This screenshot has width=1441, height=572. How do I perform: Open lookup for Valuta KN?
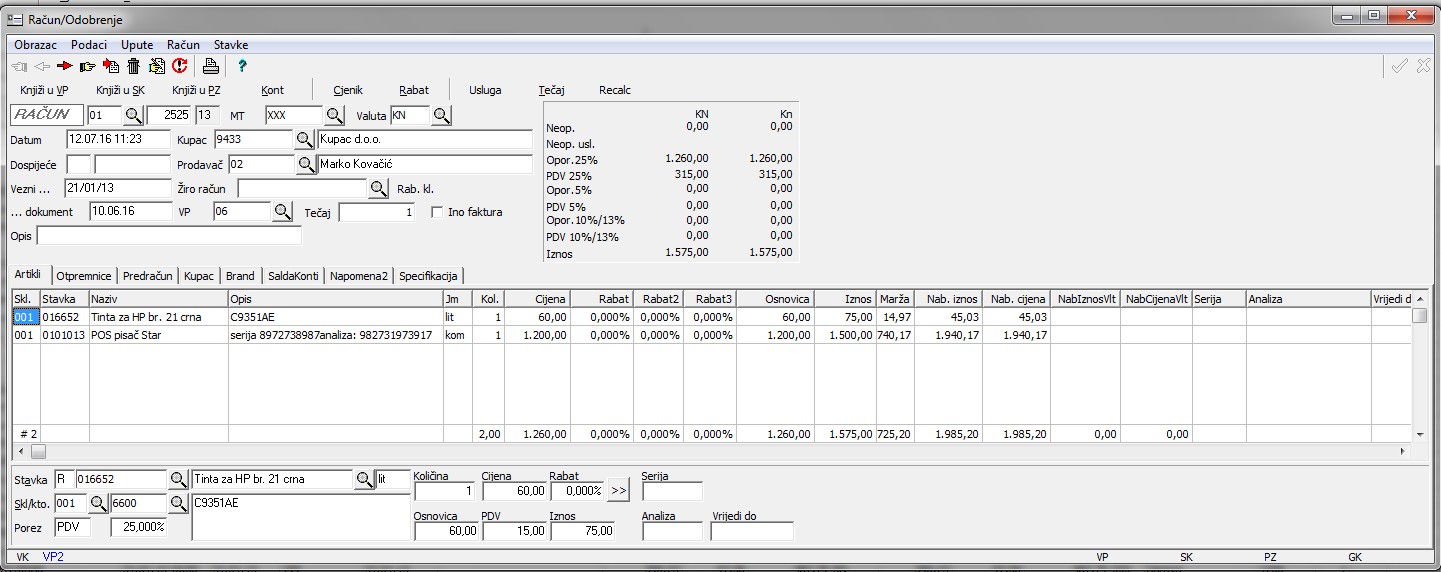442,115
